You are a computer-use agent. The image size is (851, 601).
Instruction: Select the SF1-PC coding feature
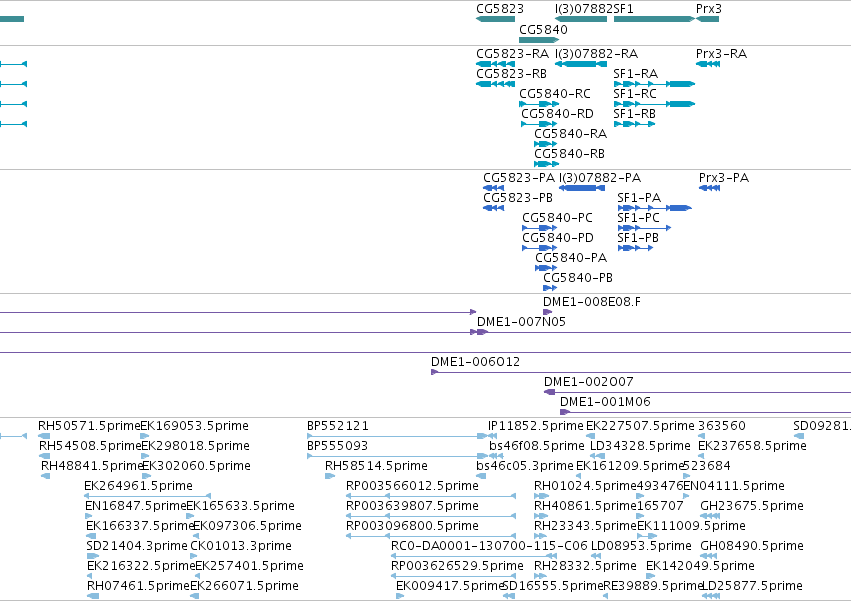tap(644, 228)
